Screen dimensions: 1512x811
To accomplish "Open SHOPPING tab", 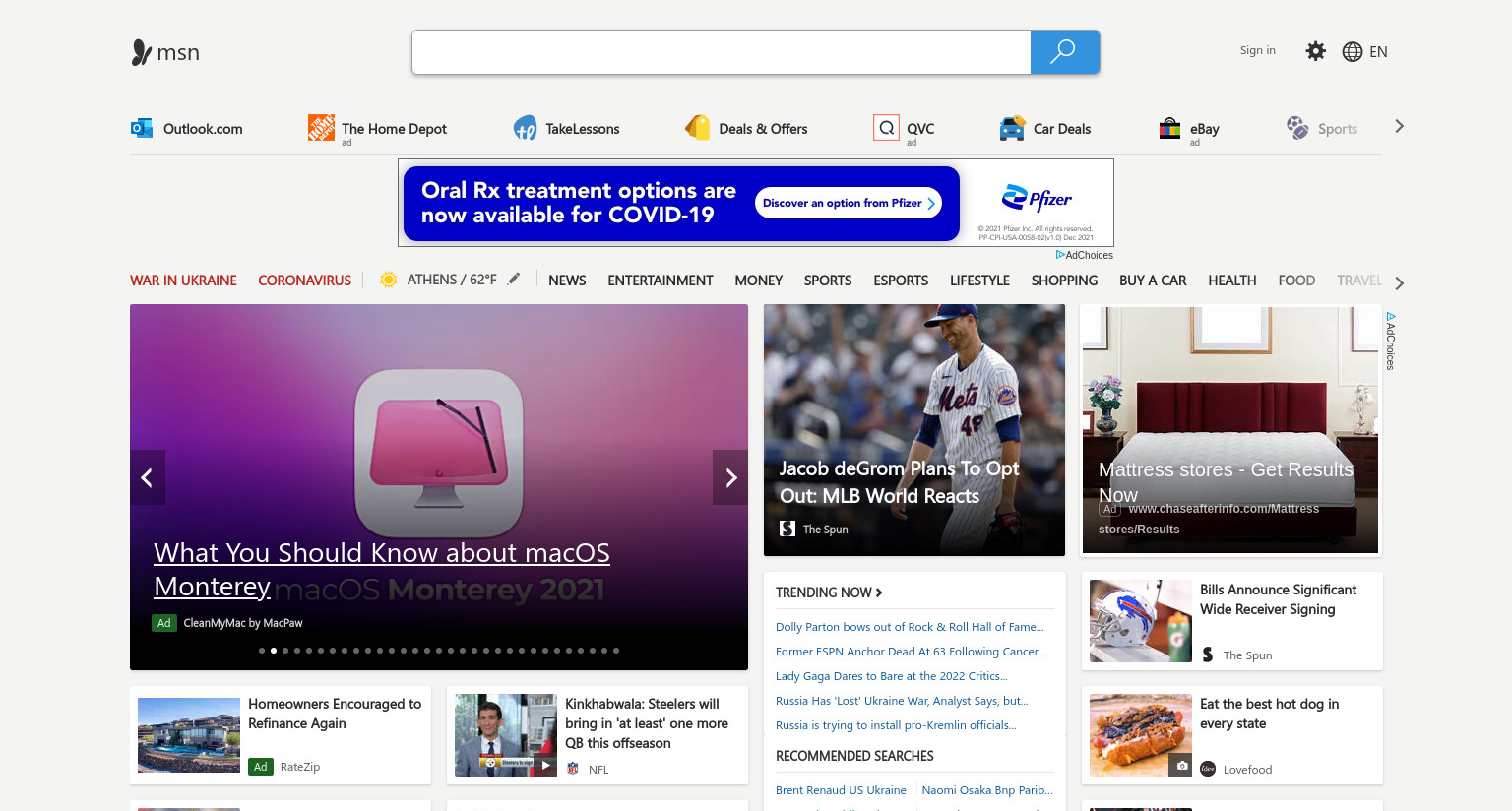I will coord(1064,281).
